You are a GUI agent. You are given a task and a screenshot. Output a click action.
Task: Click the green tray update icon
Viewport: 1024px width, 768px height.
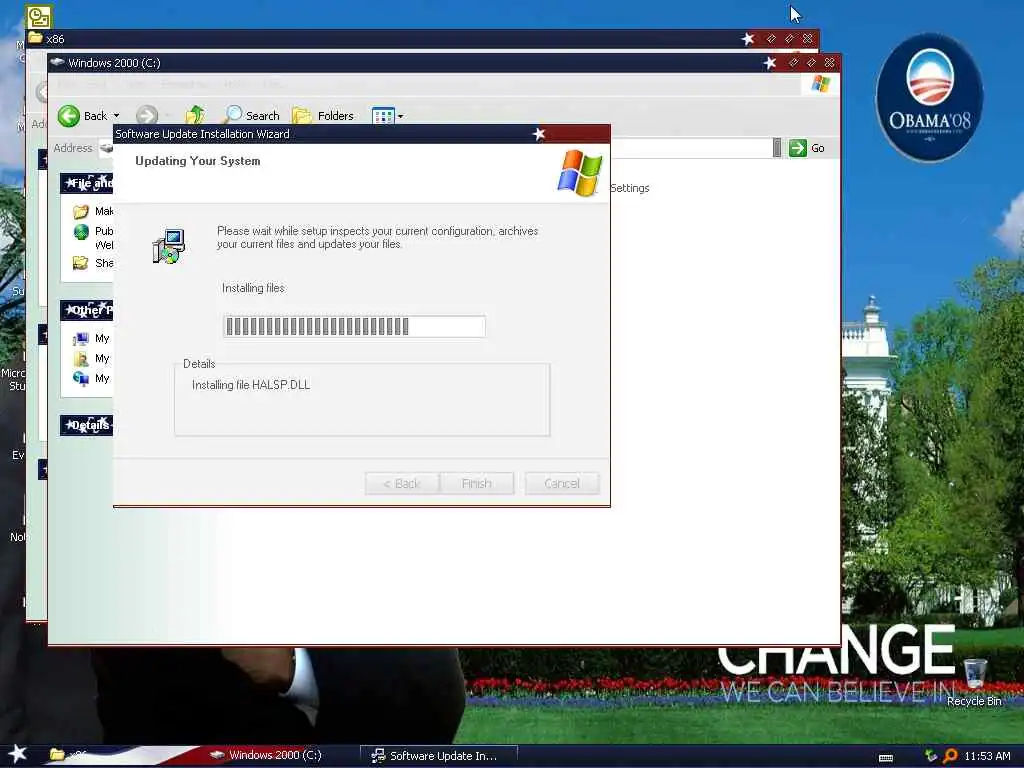tap(931, 756)
